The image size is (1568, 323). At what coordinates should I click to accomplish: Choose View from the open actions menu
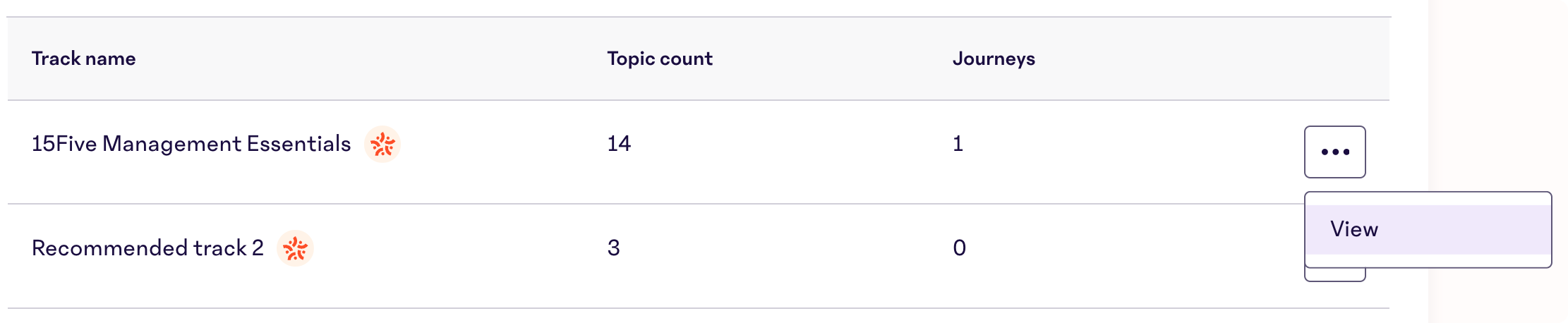[1428, 229]
